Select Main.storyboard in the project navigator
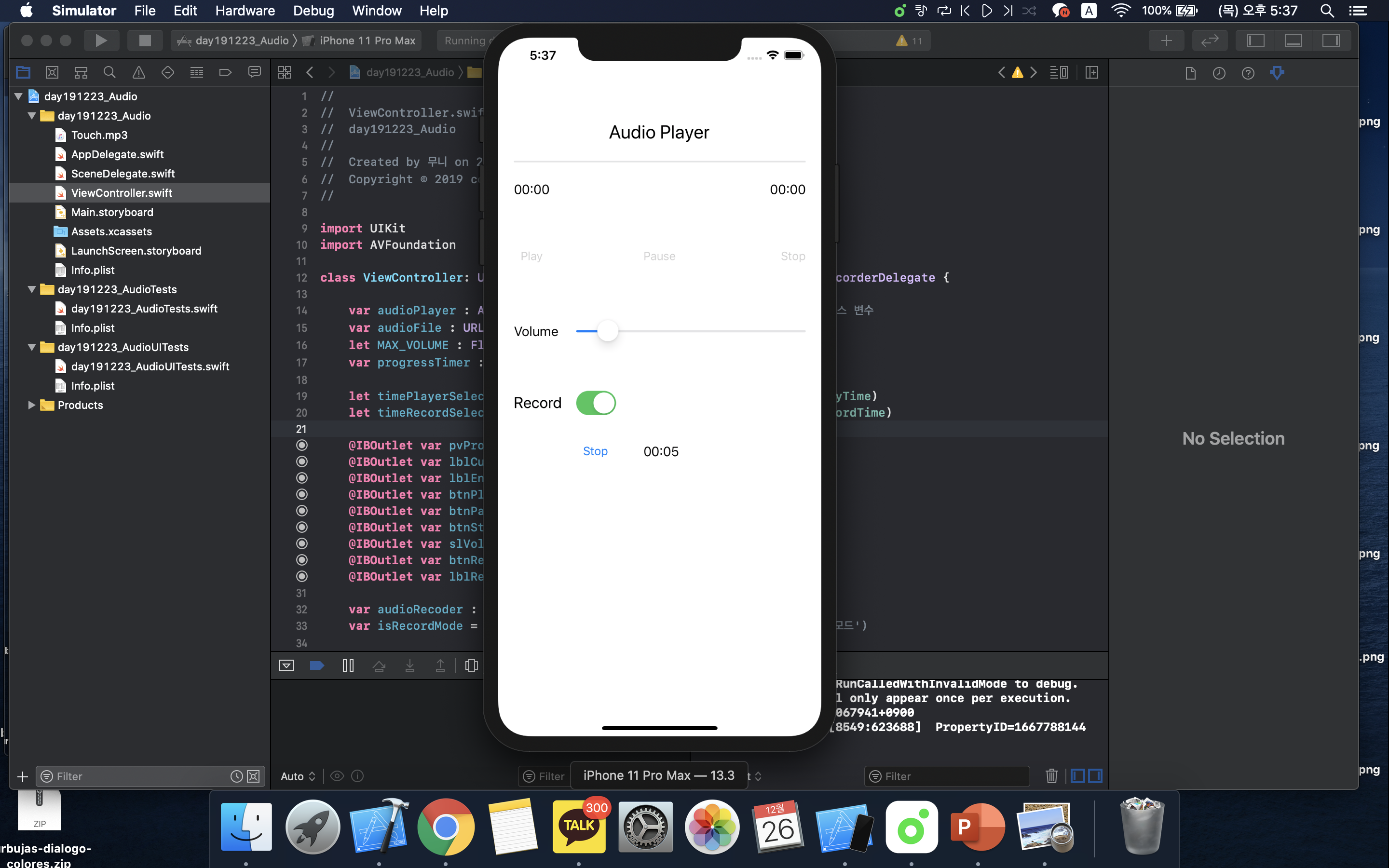1389x868 pixels. point(112,212)
